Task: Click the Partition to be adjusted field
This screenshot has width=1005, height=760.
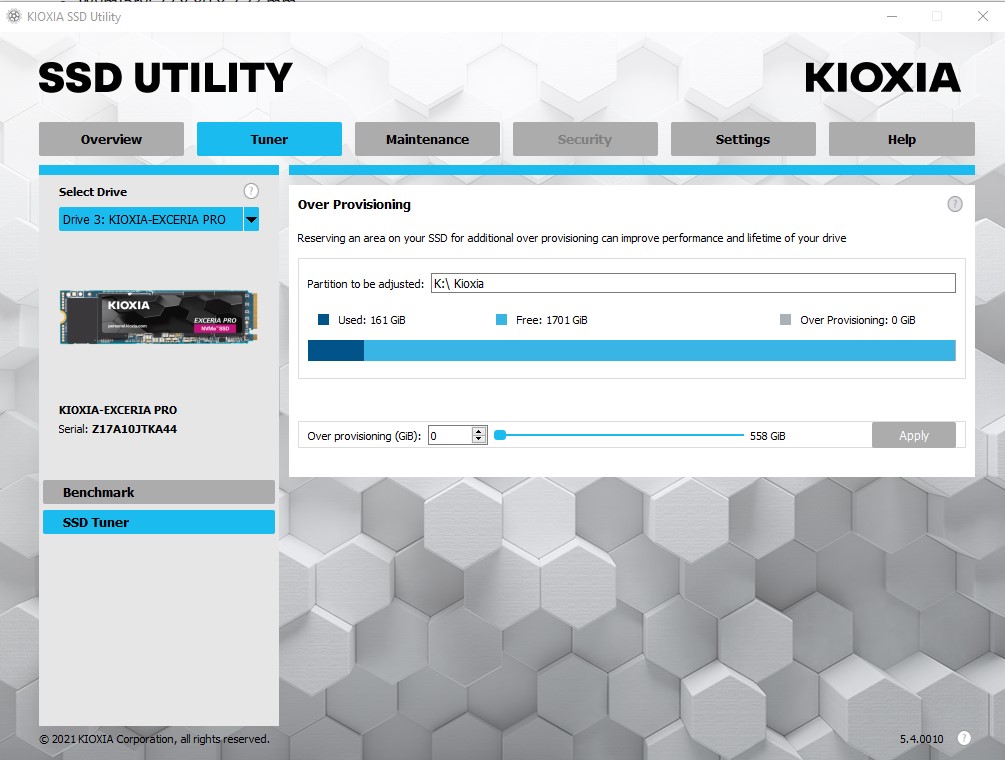Action: (693, 283)
